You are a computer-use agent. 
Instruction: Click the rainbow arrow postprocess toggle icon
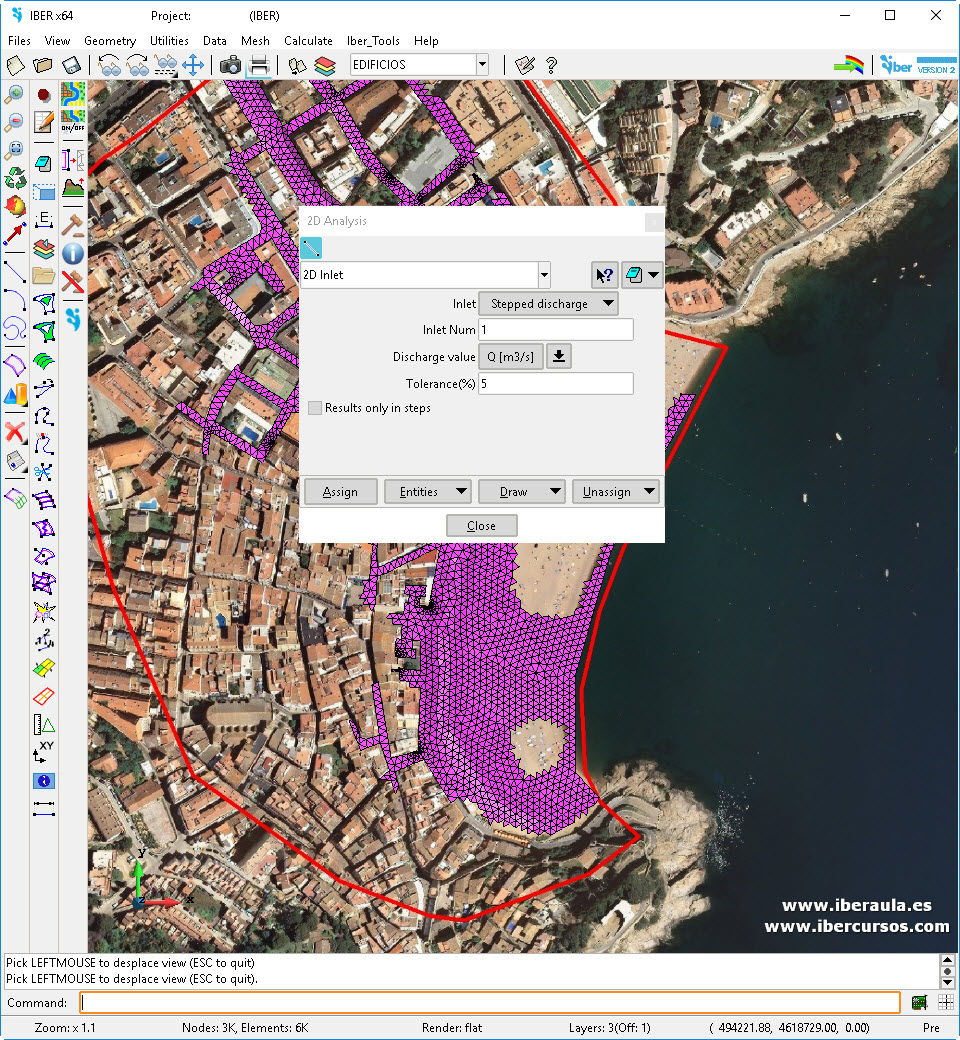(849, 65)
